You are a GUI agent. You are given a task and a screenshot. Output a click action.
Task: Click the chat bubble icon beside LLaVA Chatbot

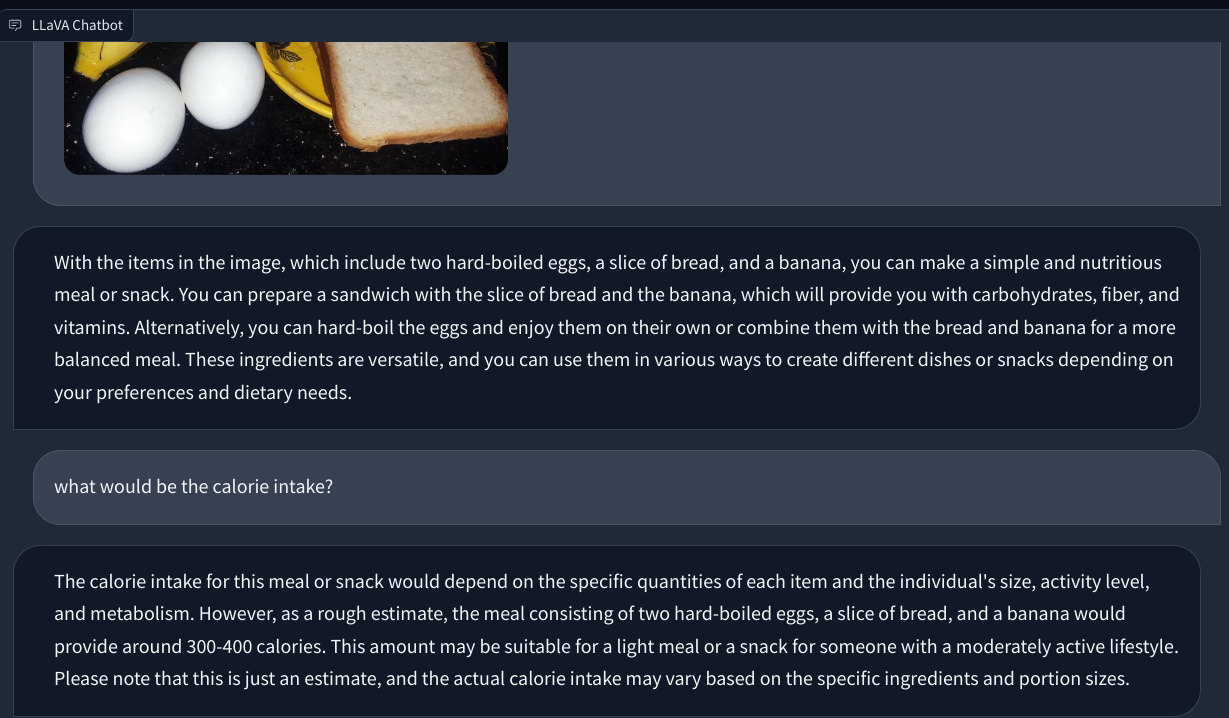click(x=15, y=25)
